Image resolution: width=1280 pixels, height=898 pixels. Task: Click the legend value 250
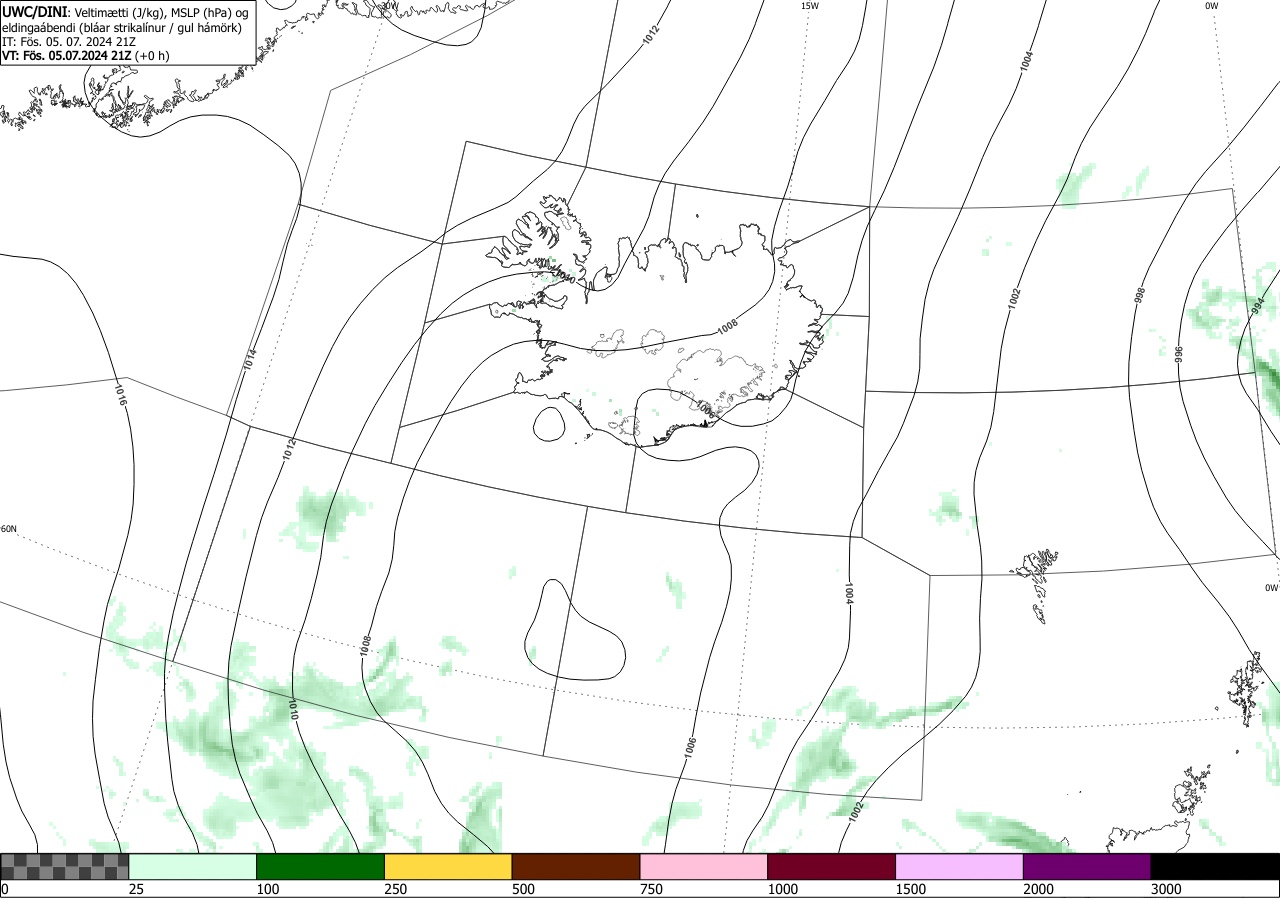click(x=396, y=889)
